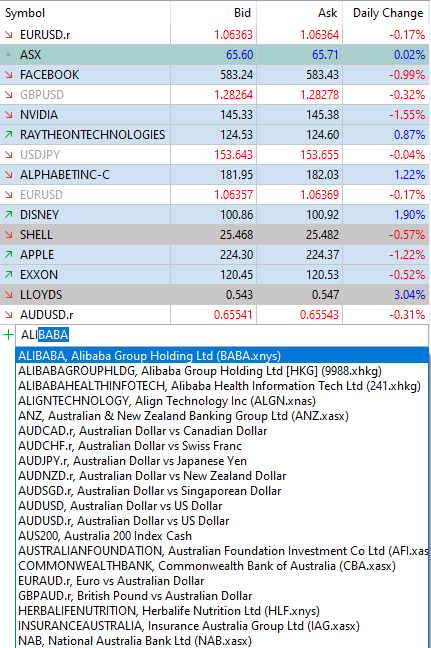Click the red down arrow beside EURUSD.r

click(9, 35)
